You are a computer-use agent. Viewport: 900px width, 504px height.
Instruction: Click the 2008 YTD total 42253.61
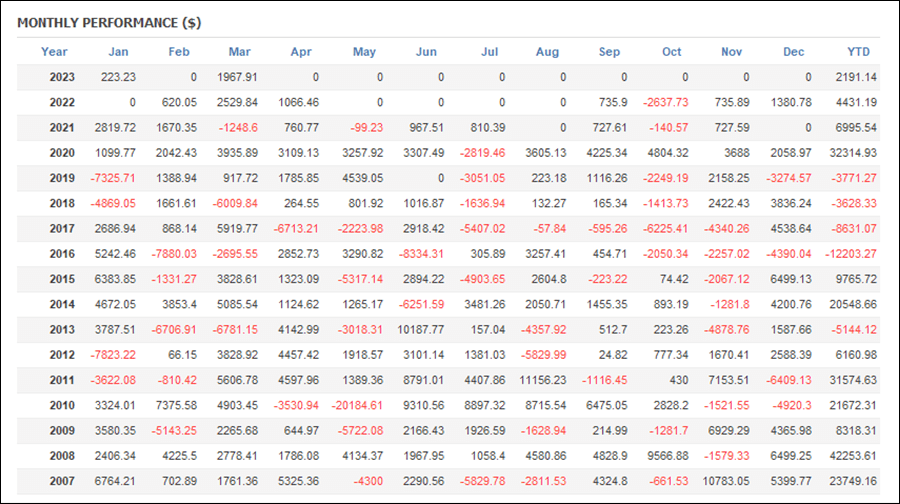[x=853, y=456]
